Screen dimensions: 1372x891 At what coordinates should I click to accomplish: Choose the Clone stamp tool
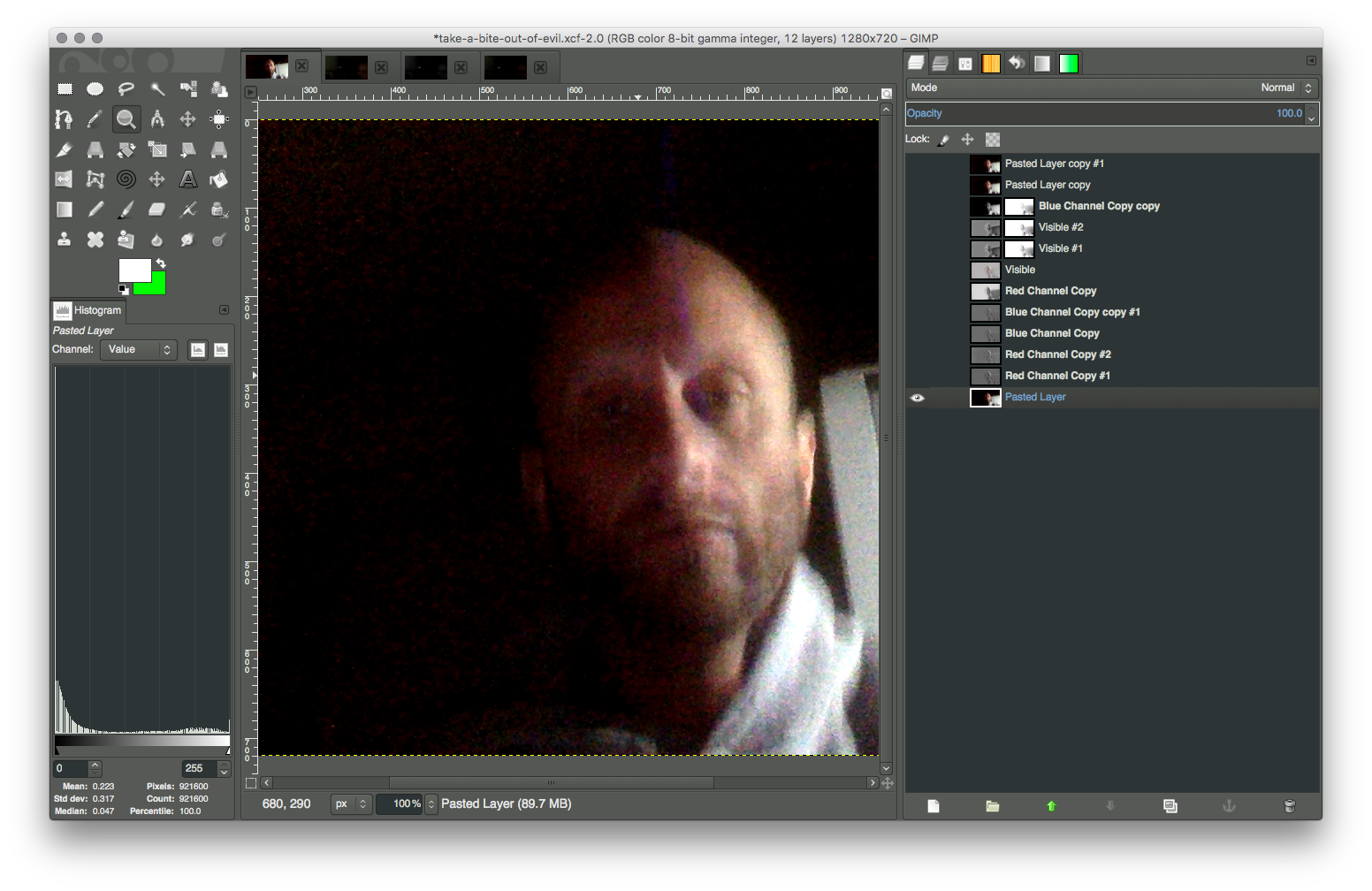click(x=65, y=240)
